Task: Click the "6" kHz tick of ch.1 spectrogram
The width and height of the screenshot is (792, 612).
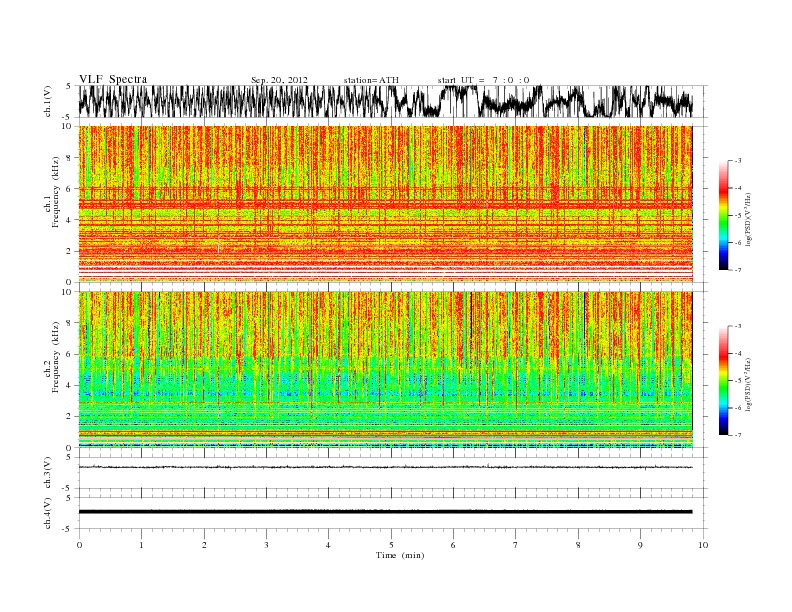Action: pos(69,189)
